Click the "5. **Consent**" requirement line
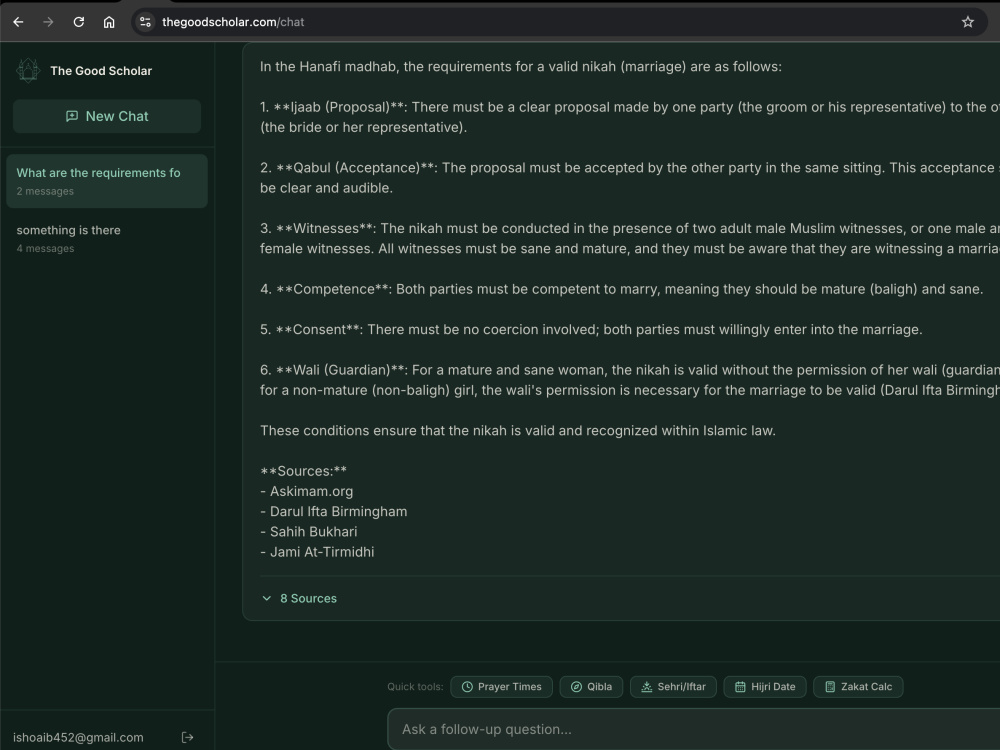Image resolution: width=1000 pixels, height=750 pixels. tap(591, 329)
